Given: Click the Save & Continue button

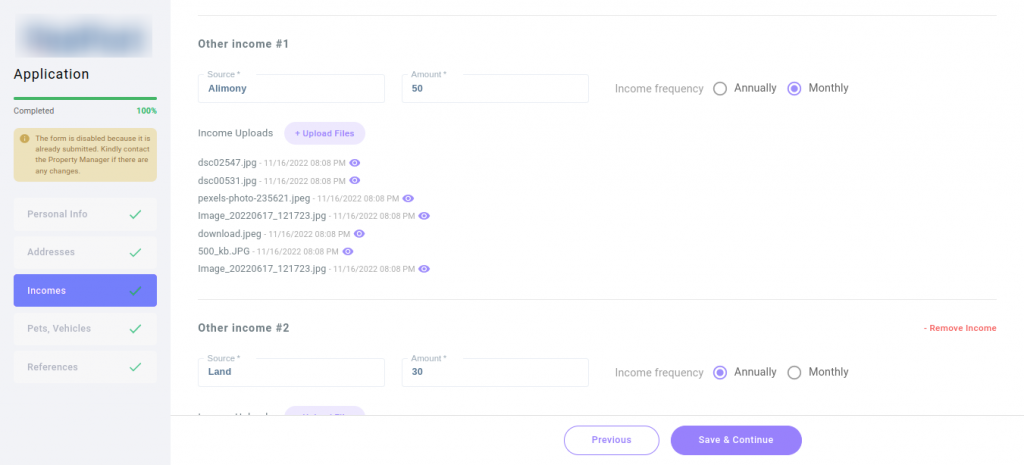Looking at the screenshot, I should coord(736,440).
